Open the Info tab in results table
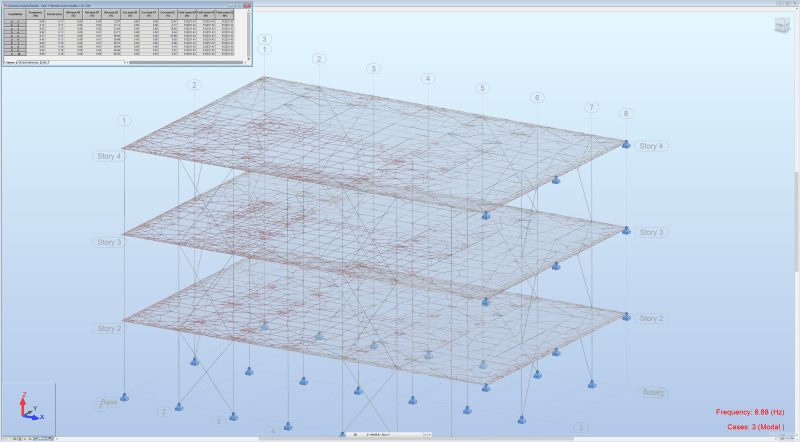This screenshot has width=800, height=442. pos(44,62)
